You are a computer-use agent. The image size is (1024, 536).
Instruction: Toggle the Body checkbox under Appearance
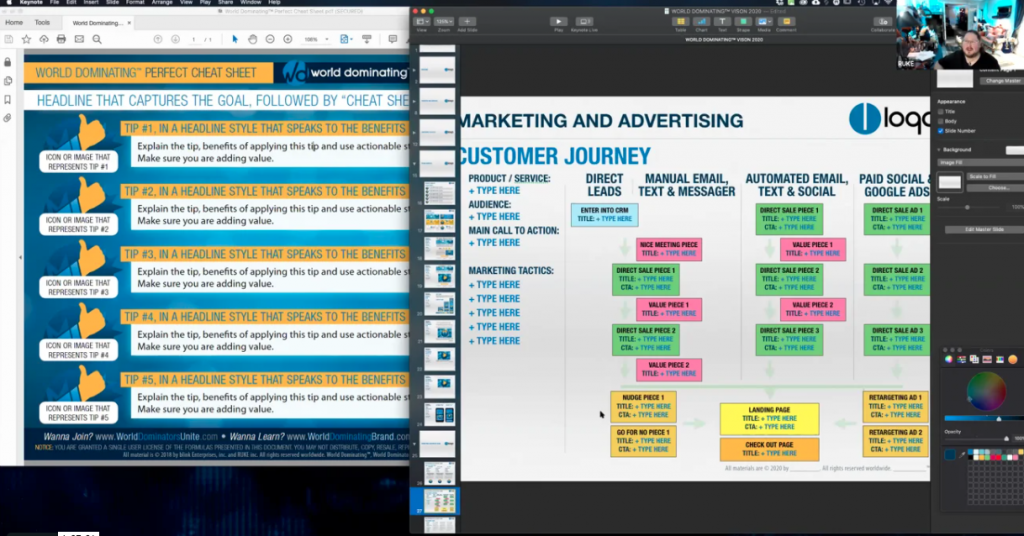click(x=940, y=121)
